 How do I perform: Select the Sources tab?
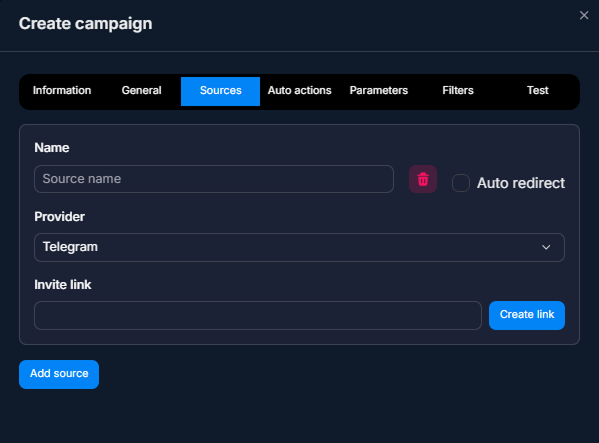pos(220,91)
